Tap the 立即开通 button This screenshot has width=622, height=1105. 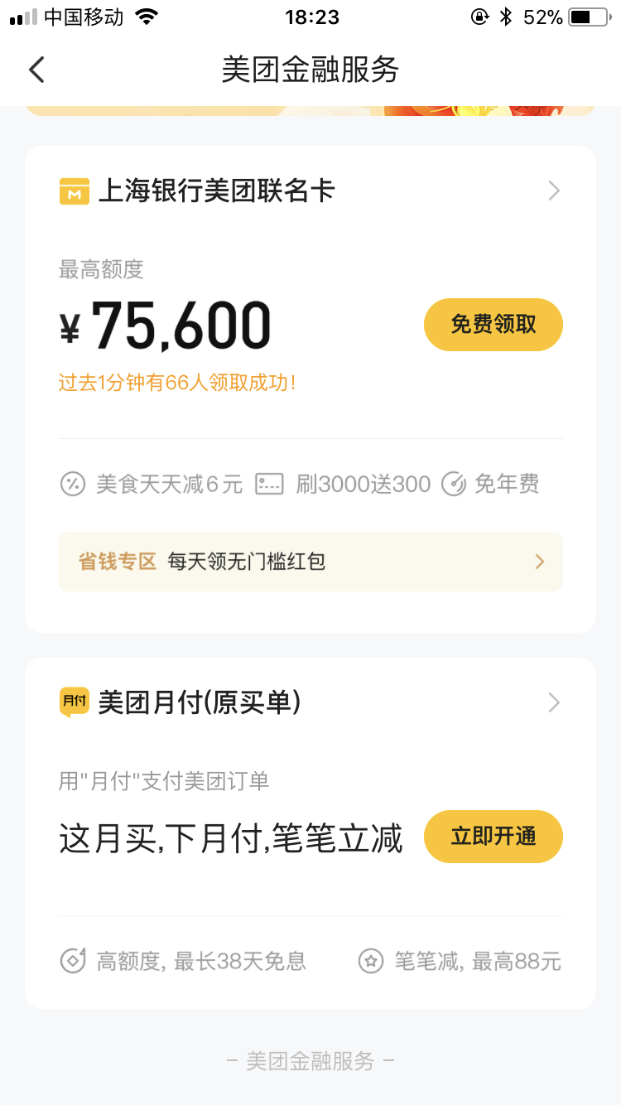click(493, 837)
